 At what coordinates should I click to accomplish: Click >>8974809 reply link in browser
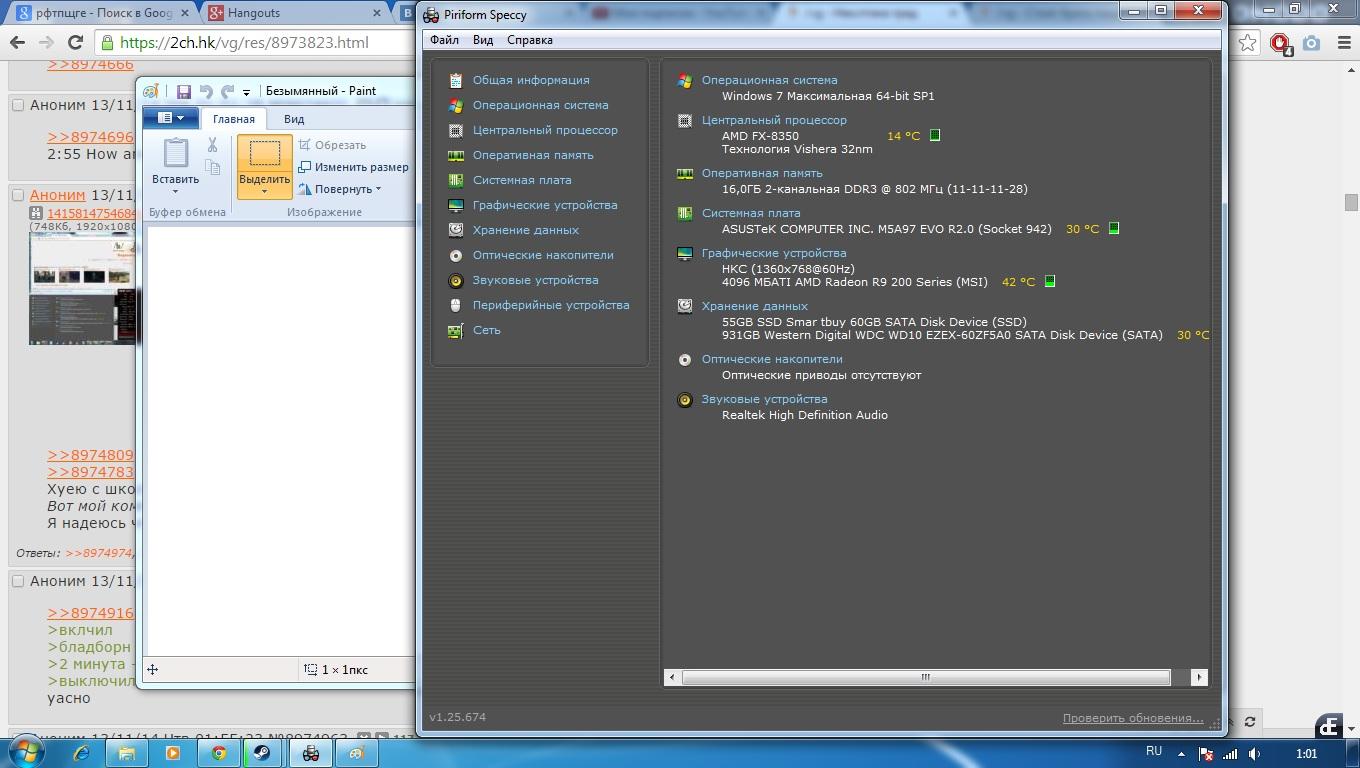pyautogui.click(x=90, y=455)
